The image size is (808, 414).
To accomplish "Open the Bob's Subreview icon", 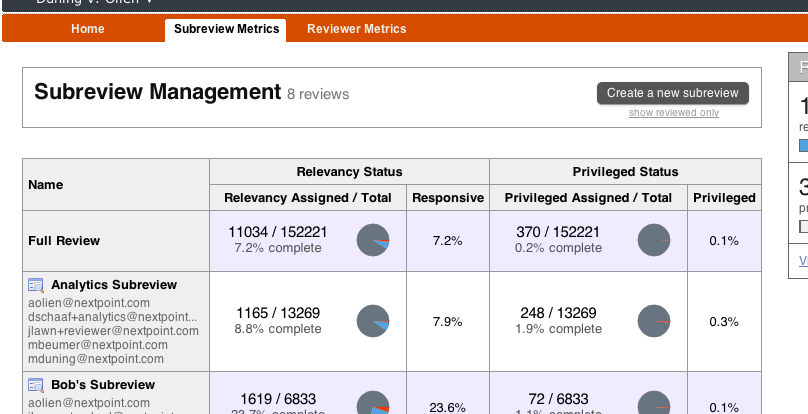I will pyautogui.click(x=36, y=385).
